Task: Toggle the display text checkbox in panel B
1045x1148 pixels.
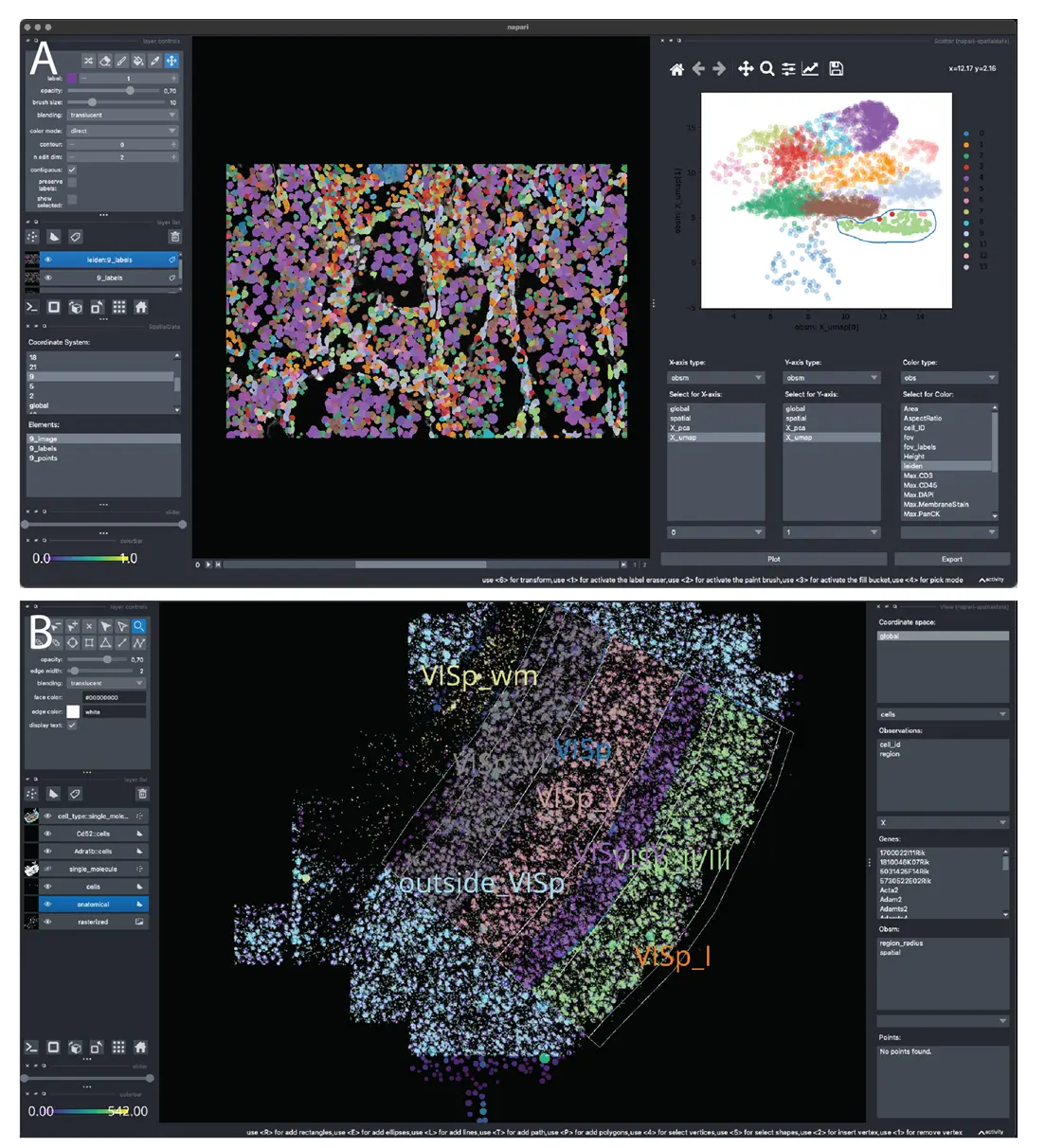Action: pyautogui.click(x=72, y=726)
